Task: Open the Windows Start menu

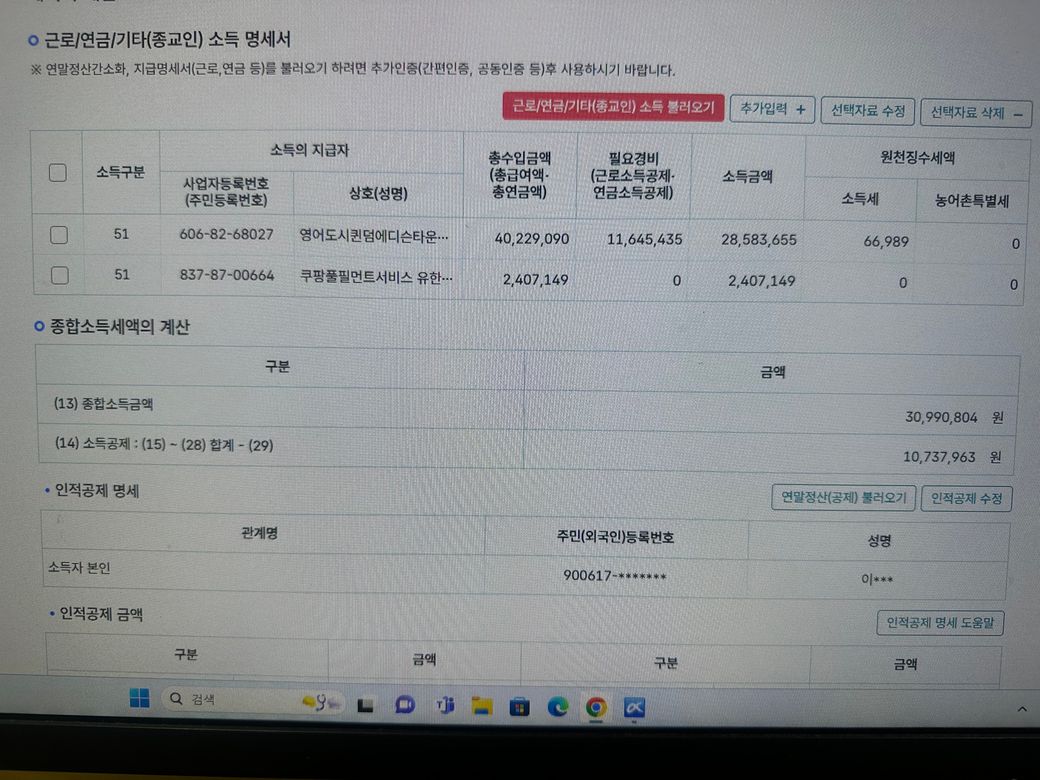Action: coord(139,699)
